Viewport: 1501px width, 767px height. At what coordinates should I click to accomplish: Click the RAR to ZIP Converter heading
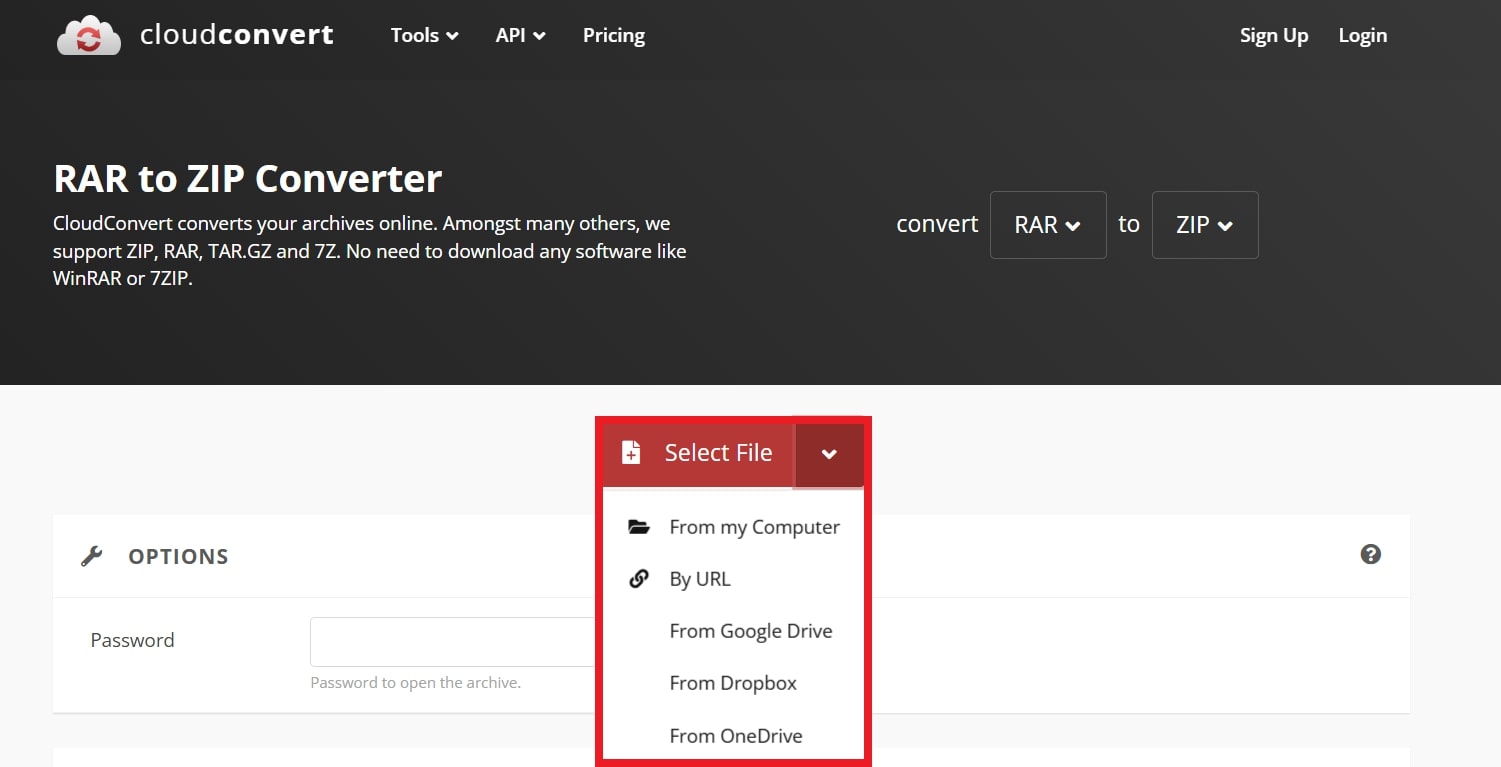[x=248, y=179]
